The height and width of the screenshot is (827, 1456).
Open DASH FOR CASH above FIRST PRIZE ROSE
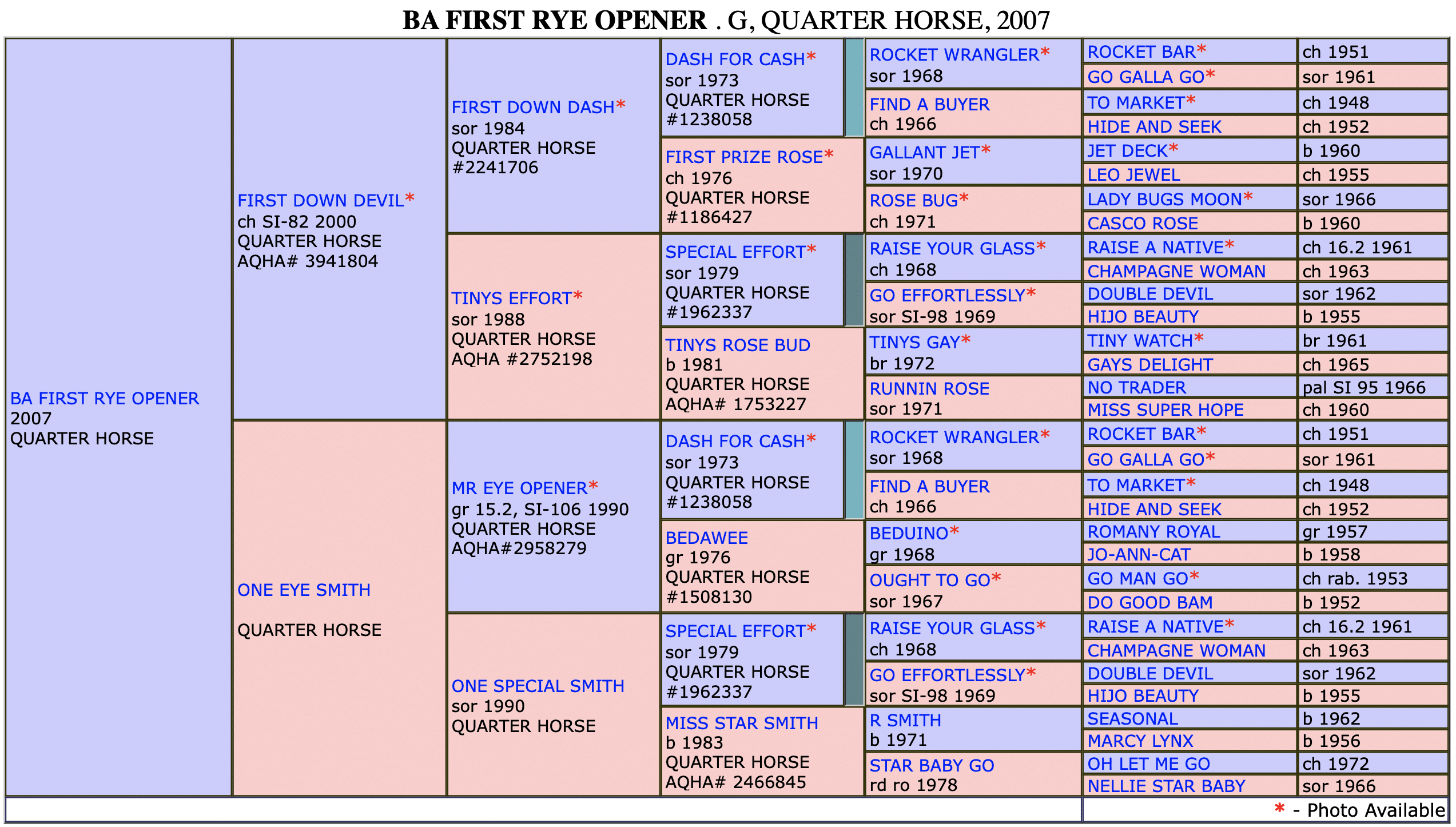click(735, 59)
